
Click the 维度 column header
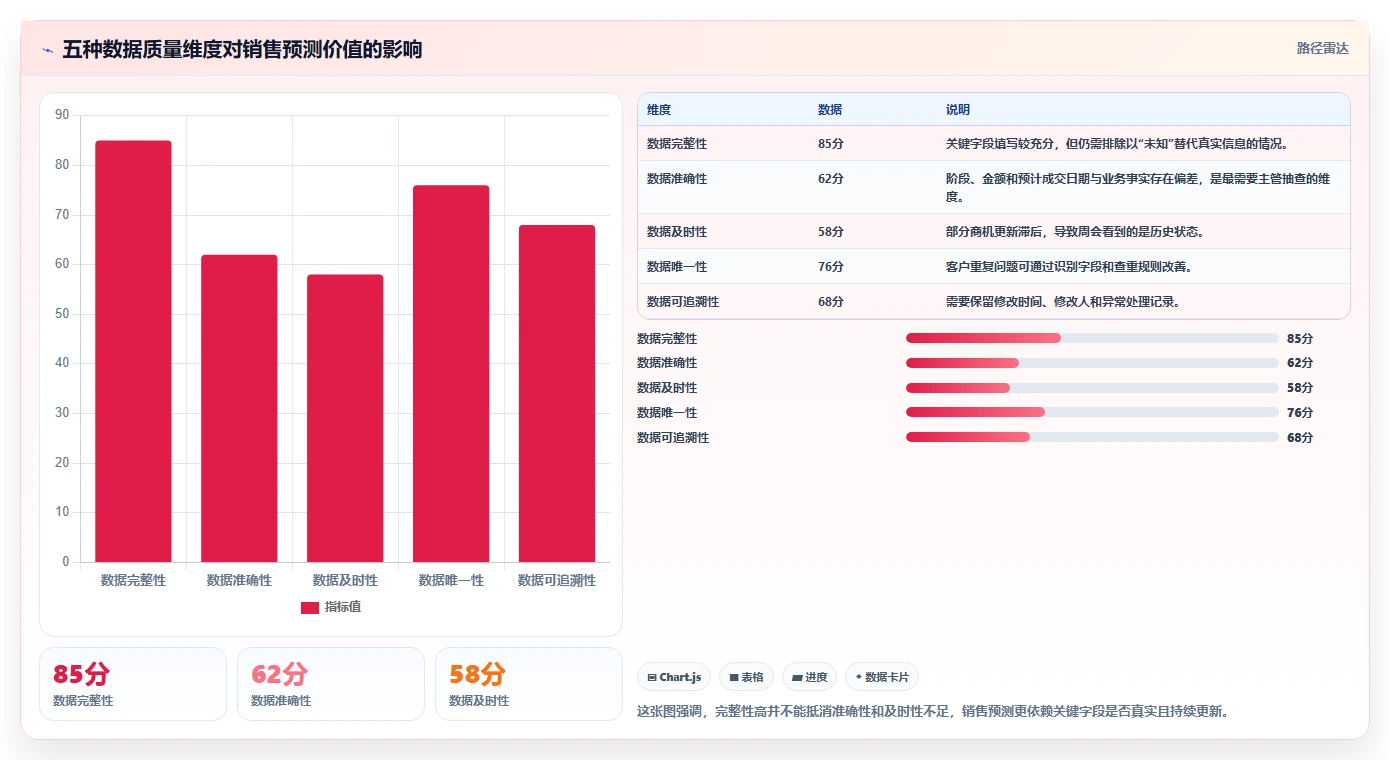coord(659,110)
